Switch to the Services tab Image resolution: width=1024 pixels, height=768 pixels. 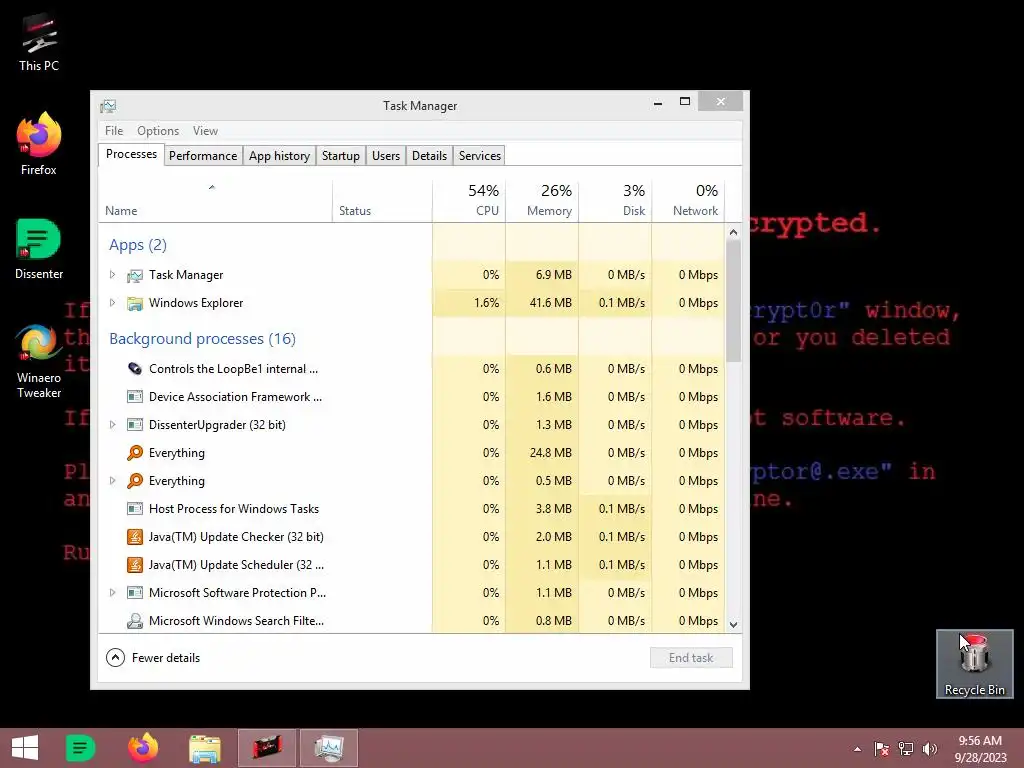[x=480, y=155]
